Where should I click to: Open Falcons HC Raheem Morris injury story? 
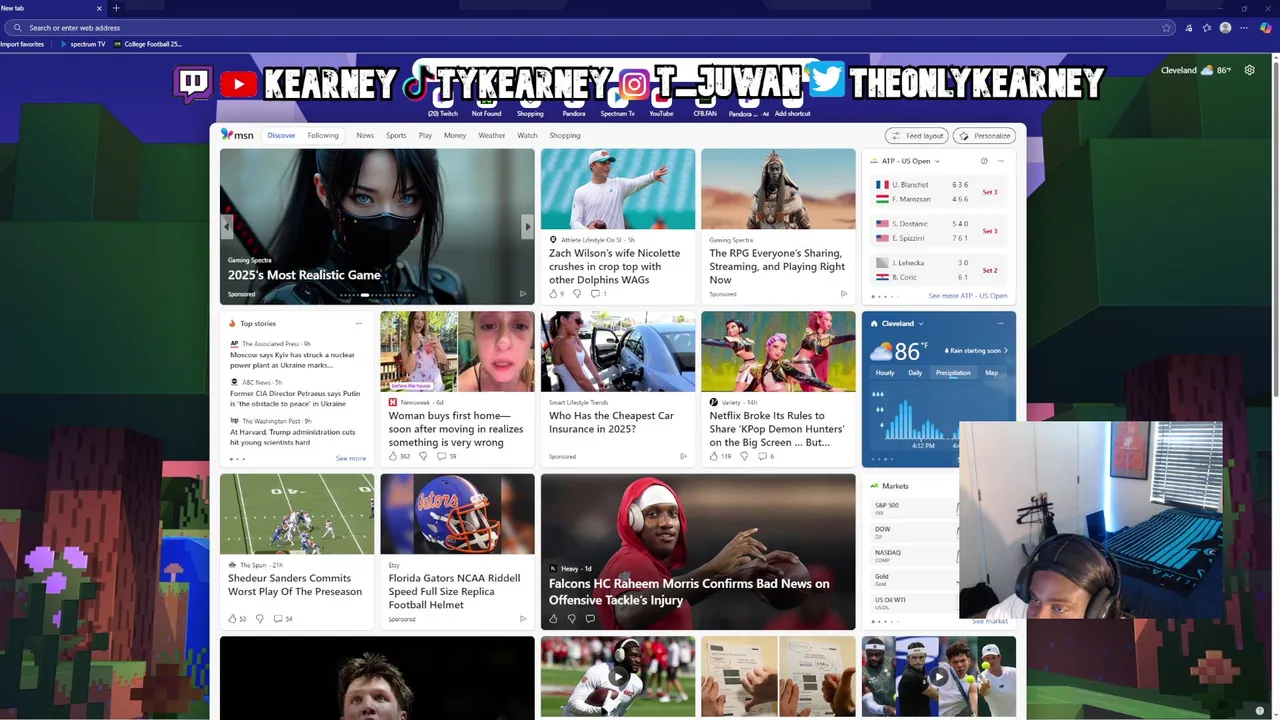tap(698, 552)
